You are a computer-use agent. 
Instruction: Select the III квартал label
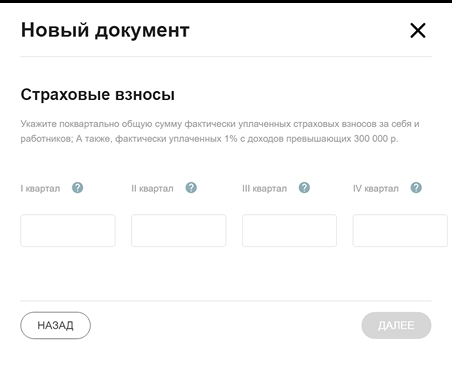264,189
